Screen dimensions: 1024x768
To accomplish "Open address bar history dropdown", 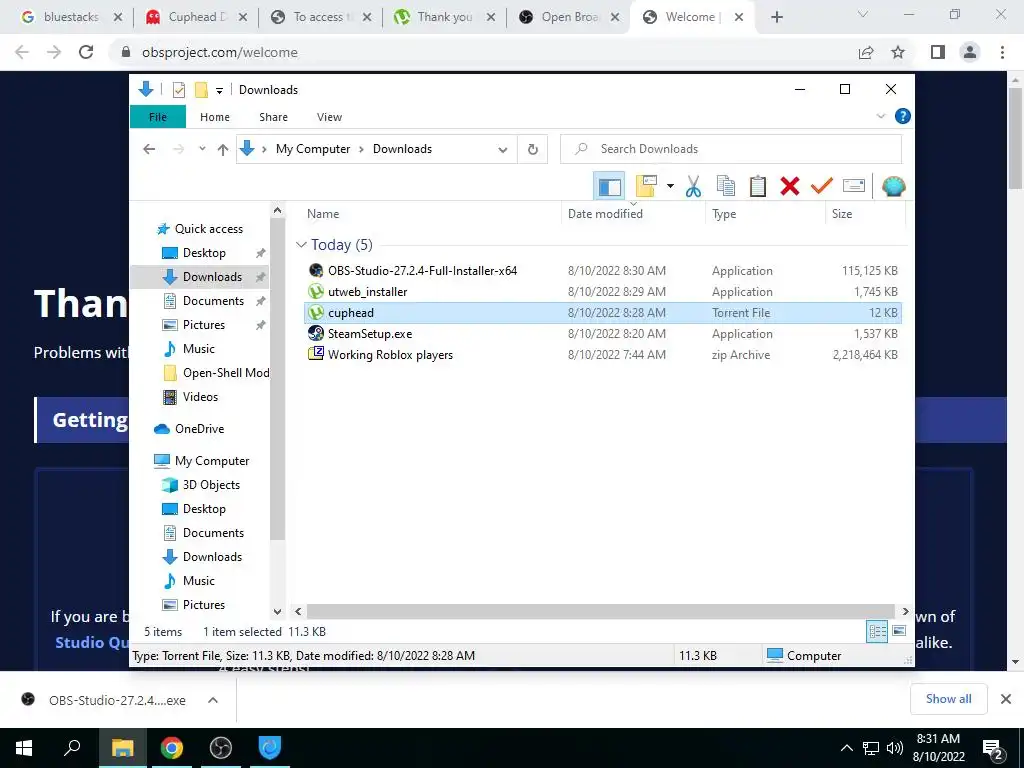I will 503,150.
